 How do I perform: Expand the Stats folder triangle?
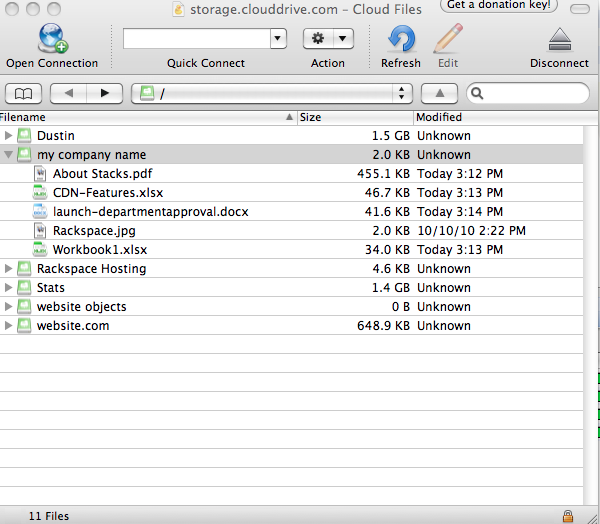point(8,287)
